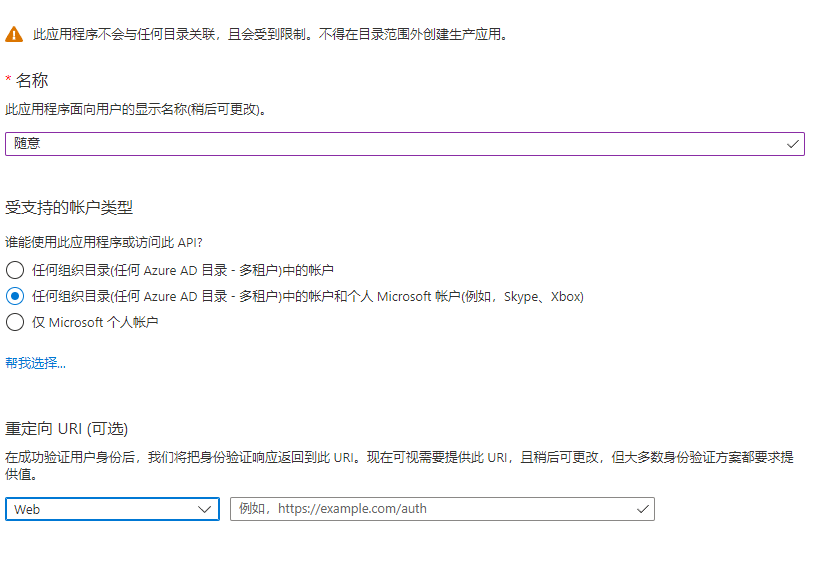Click the checkmark icon in the redirect URI field
The width and height of the screenshot is (817, 585).
coord(643,509)
